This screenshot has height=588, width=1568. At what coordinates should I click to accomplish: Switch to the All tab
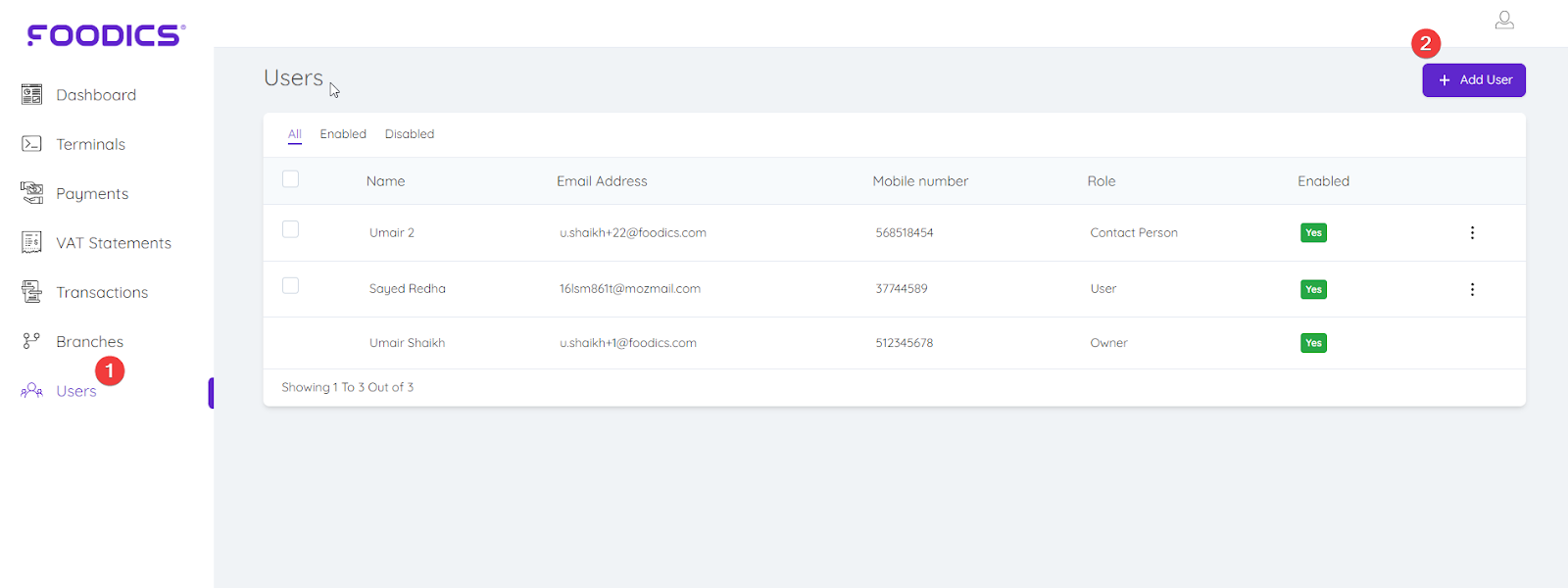[x=295, y=134]
